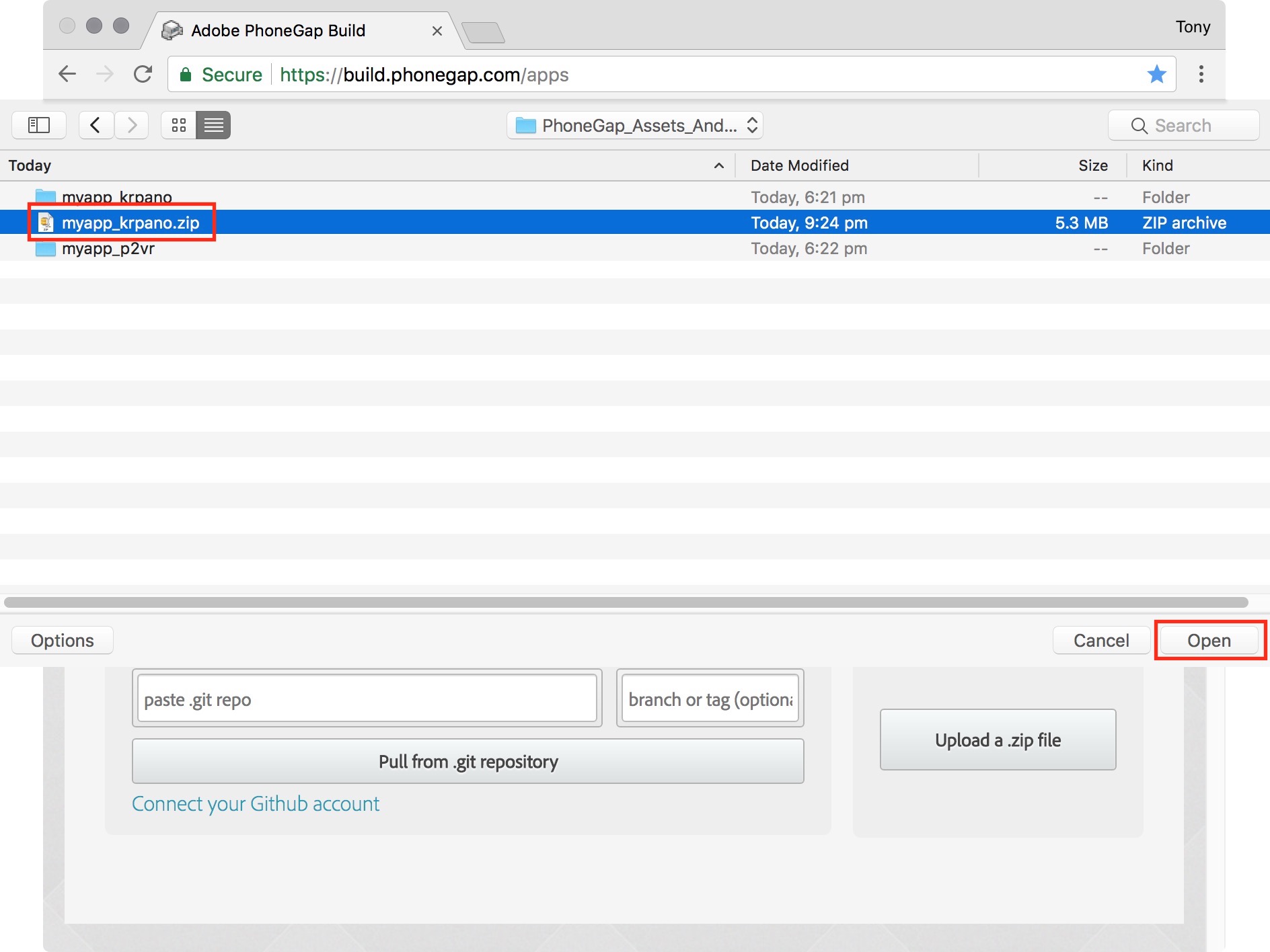Open Connect your Github account link
Image resolution: width=1270 pixels, height=952 pixels.
(256, 803)
